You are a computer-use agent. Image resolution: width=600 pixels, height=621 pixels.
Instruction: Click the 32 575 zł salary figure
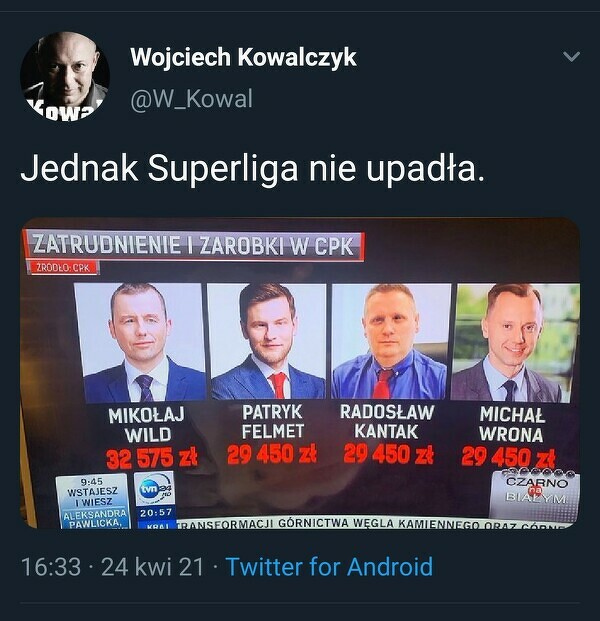click(x=152, y=458)
